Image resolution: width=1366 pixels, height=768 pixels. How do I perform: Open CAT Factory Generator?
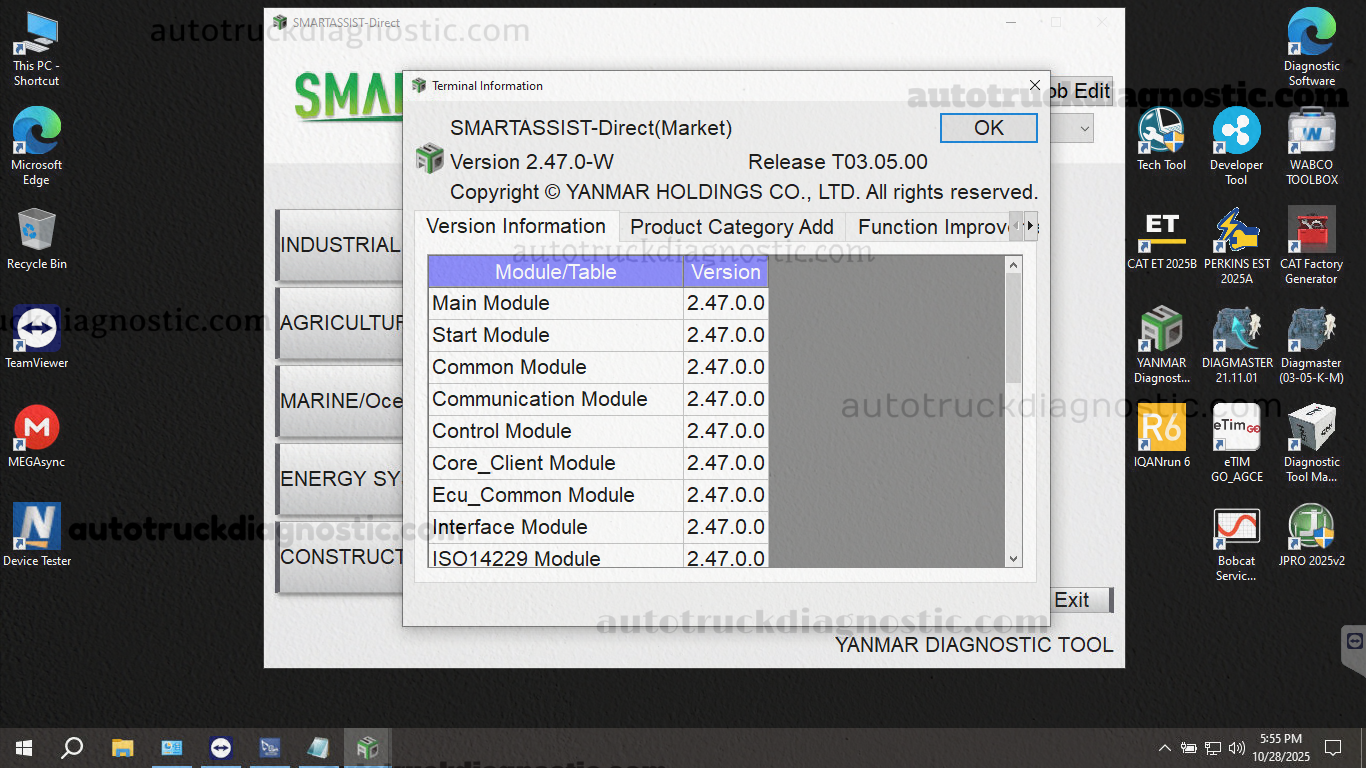coord(1311,230)
